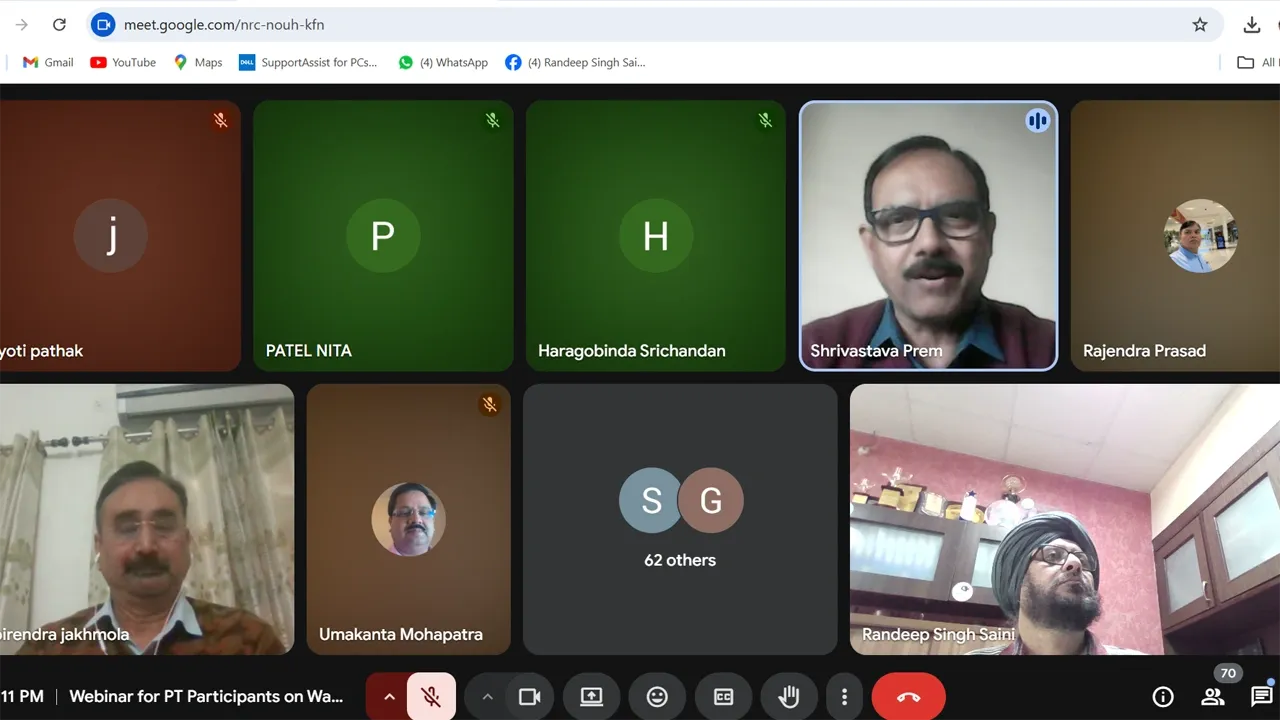Image resolution: width=1280 pixels, height=720 pixels.
Task: Expand video settings arrow beside camera
Action: tap(487, 697)
